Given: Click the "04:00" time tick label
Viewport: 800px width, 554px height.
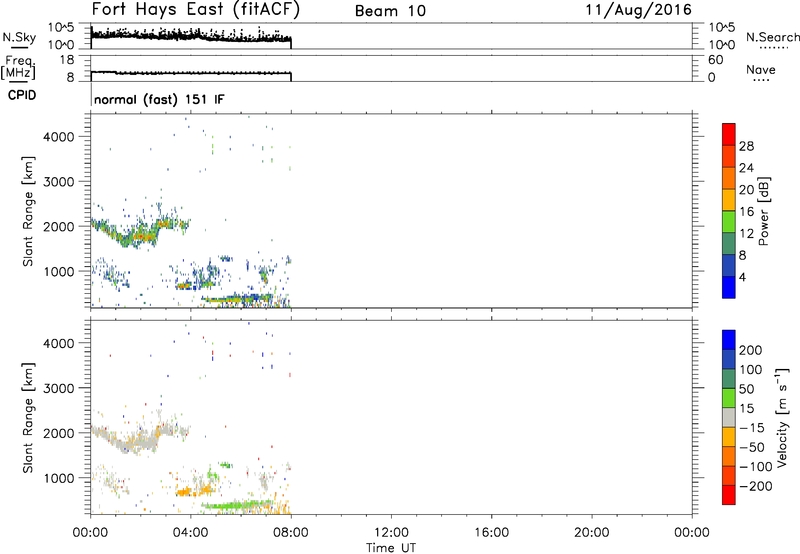Looking at the screenshot, I should point(190,533).
